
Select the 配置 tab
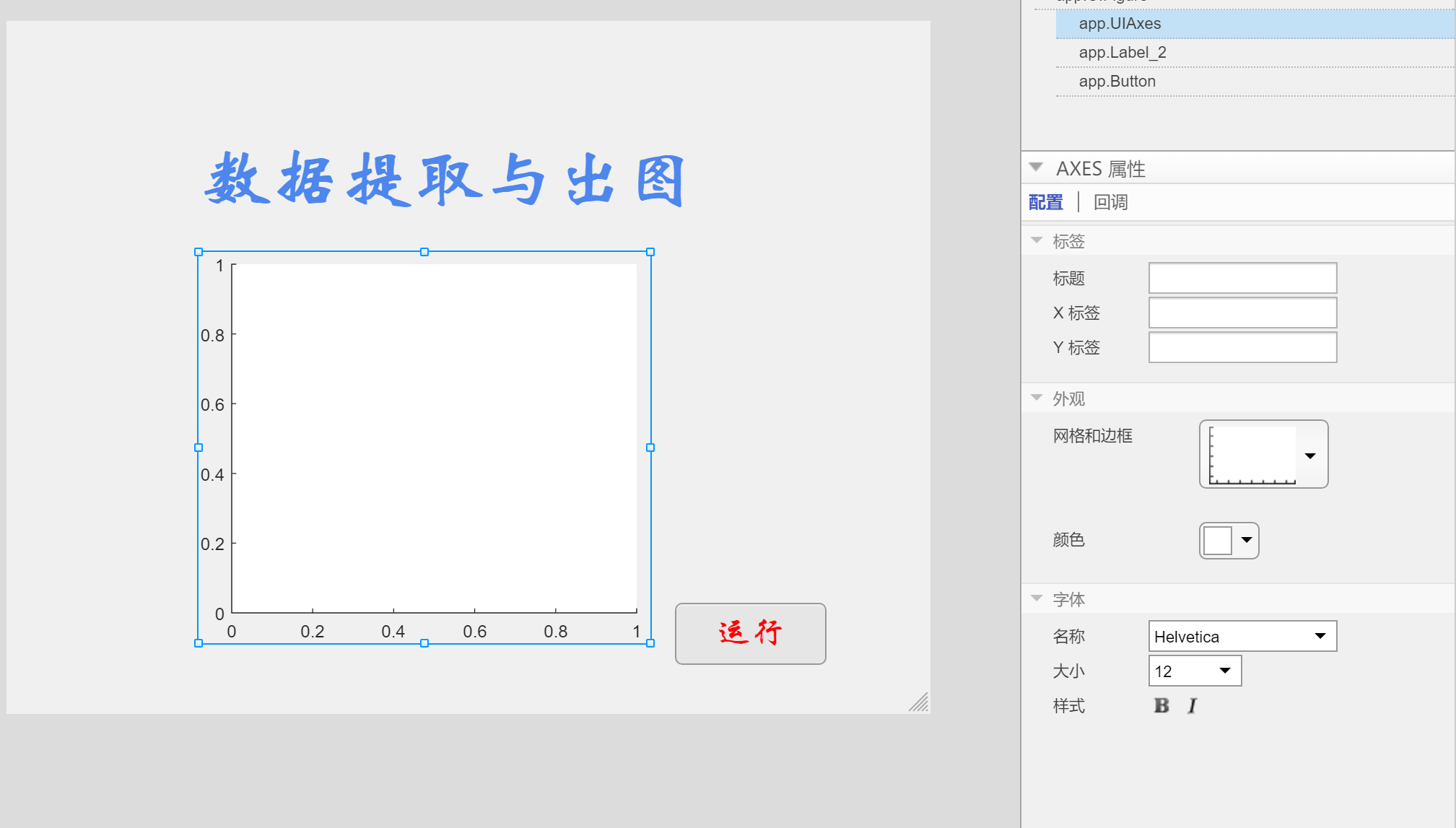1045,202
